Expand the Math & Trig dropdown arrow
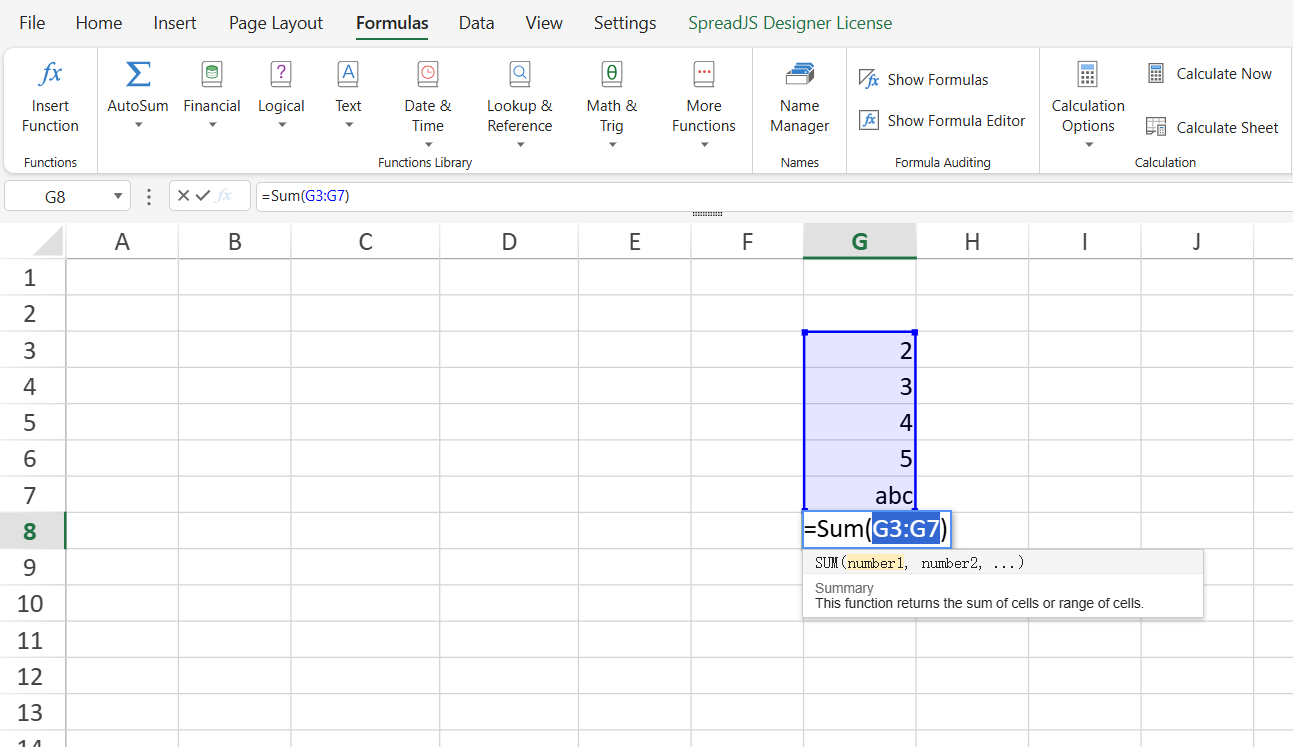This screenshot has width=1293, height=747. (x=612, y=145)
